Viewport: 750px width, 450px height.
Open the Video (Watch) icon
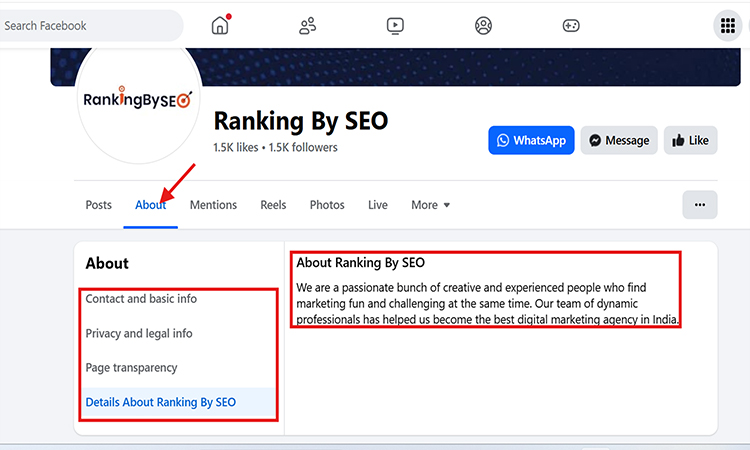395,25
